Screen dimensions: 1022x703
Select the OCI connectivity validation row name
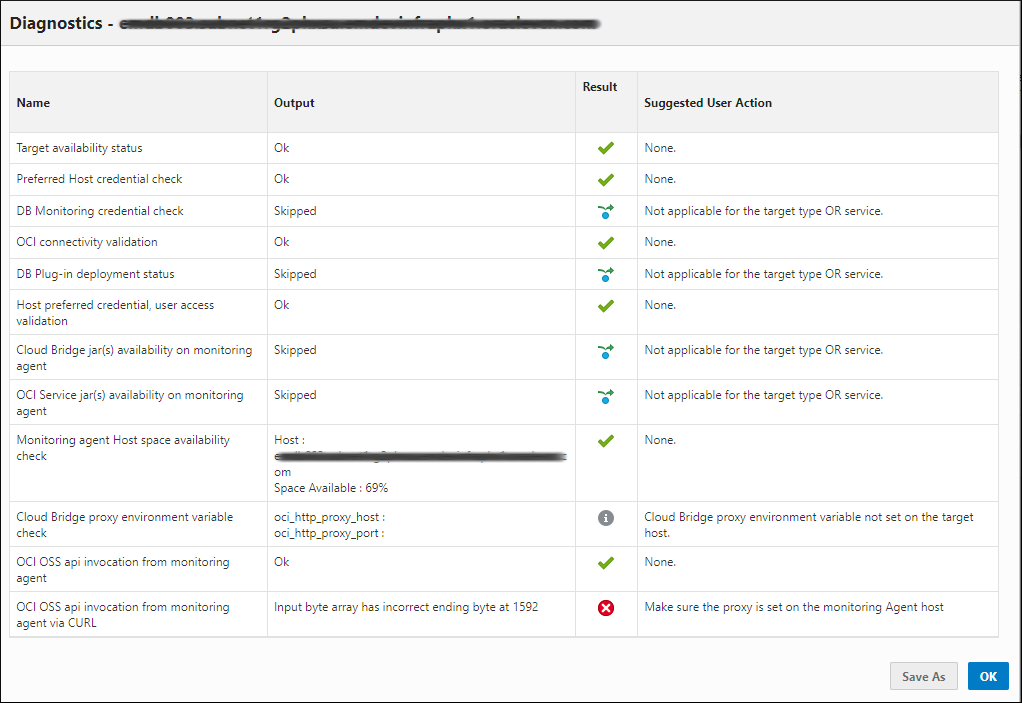[87, 242]
